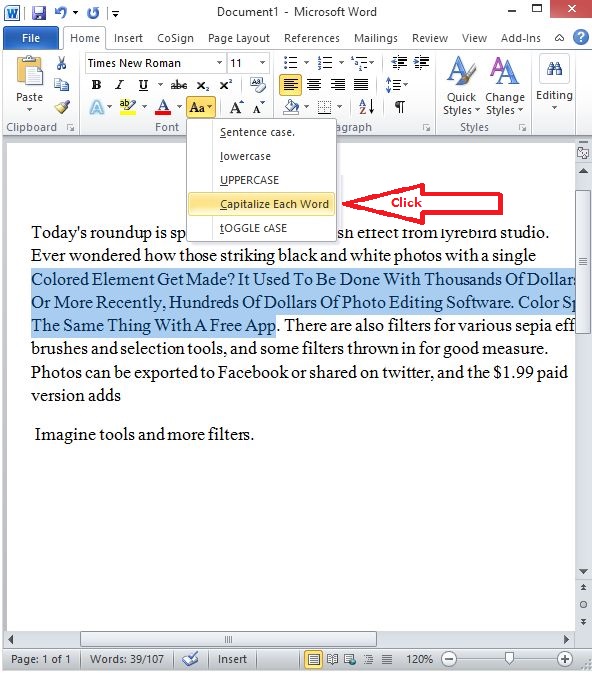Click the Cut scissors icon
This screenshot has width=592, height=673.
point(61,64)
